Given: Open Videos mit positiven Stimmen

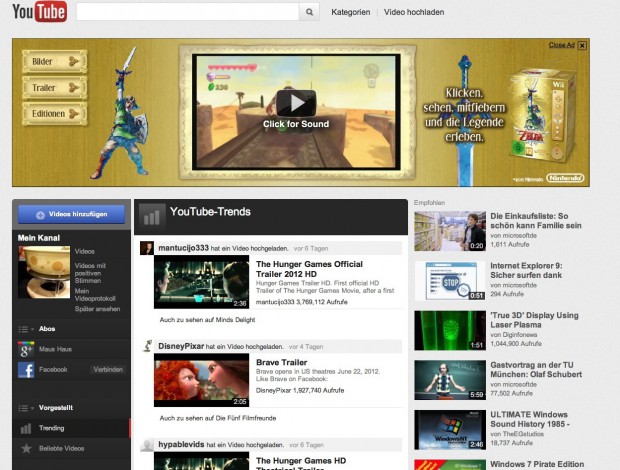Looking at the screenshot, I should (90, 273).
